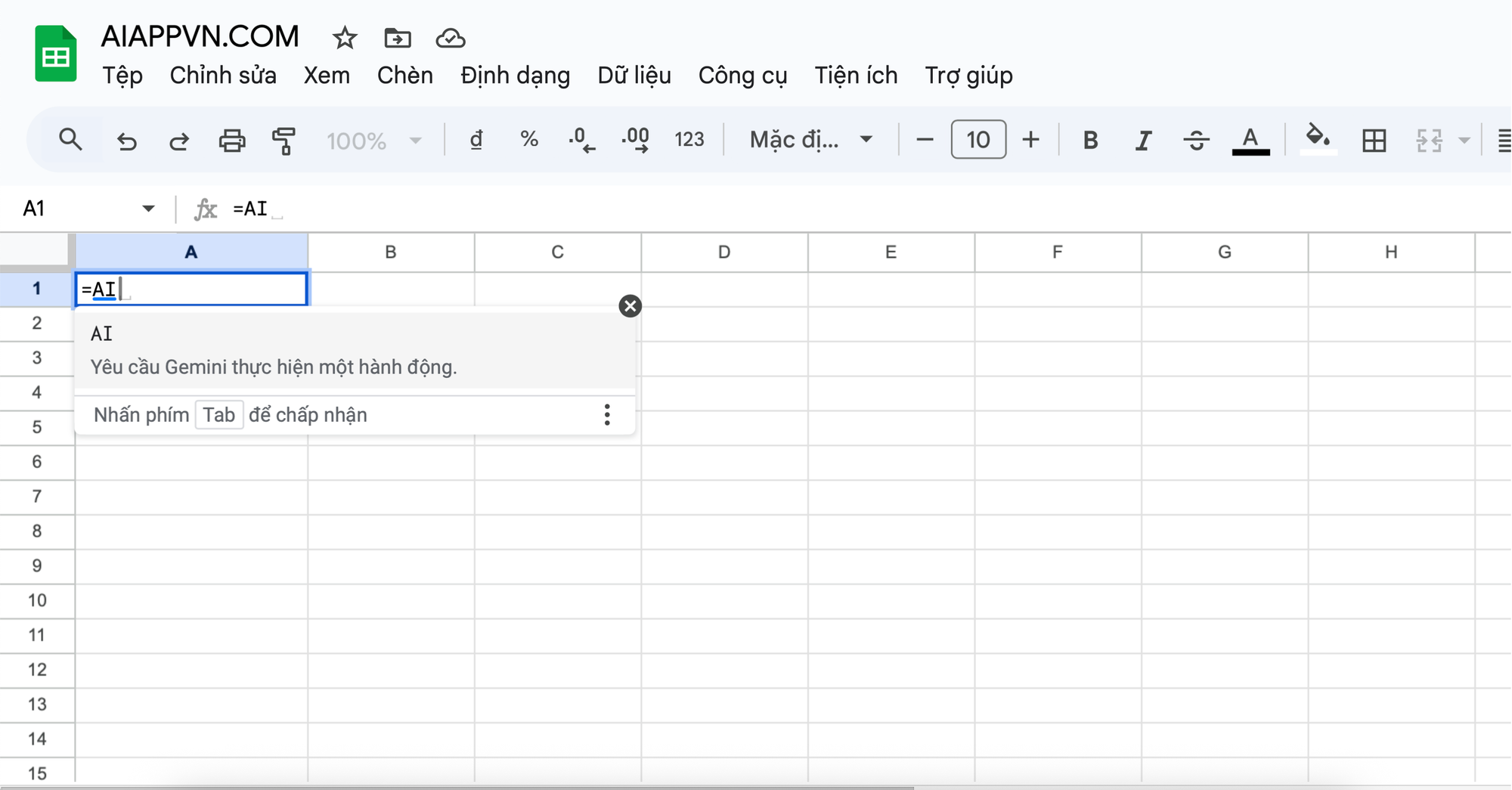Select column E header
The width and height of the screenshot is (1512, 790).
click(891, 252)
